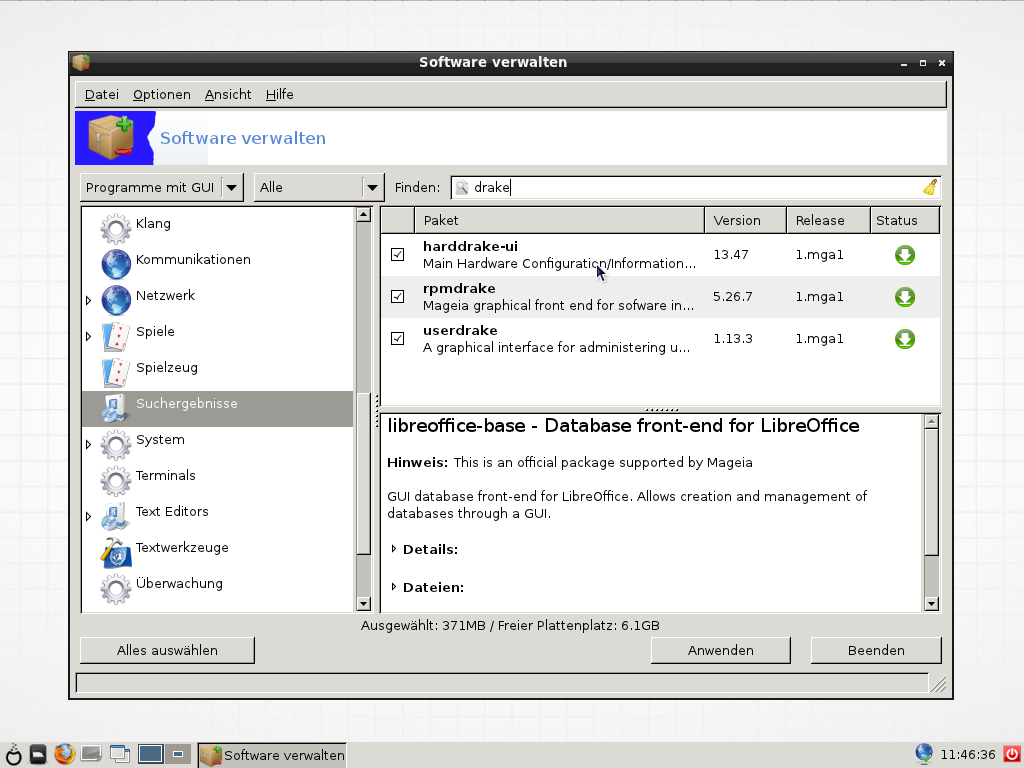Click the userdrake install status icon
1024x768 pixels.
904,339
